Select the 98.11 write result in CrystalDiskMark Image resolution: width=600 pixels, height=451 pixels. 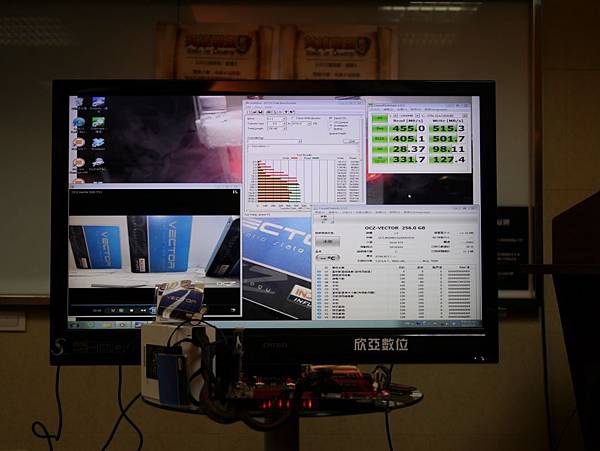coord(448,149)
